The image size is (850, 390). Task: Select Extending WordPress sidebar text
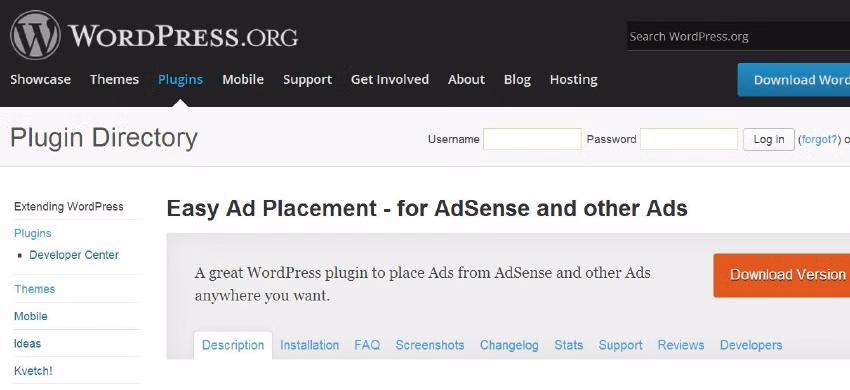click(x=69, y=207)
